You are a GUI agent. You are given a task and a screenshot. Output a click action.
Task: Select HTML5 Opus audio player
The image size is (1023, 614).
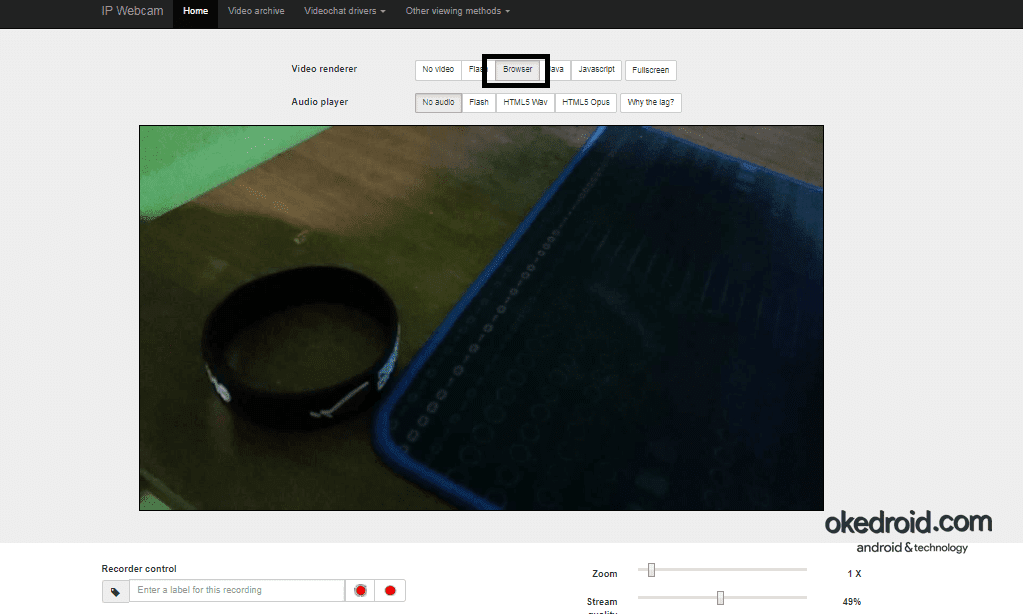(x=585, y=102)
